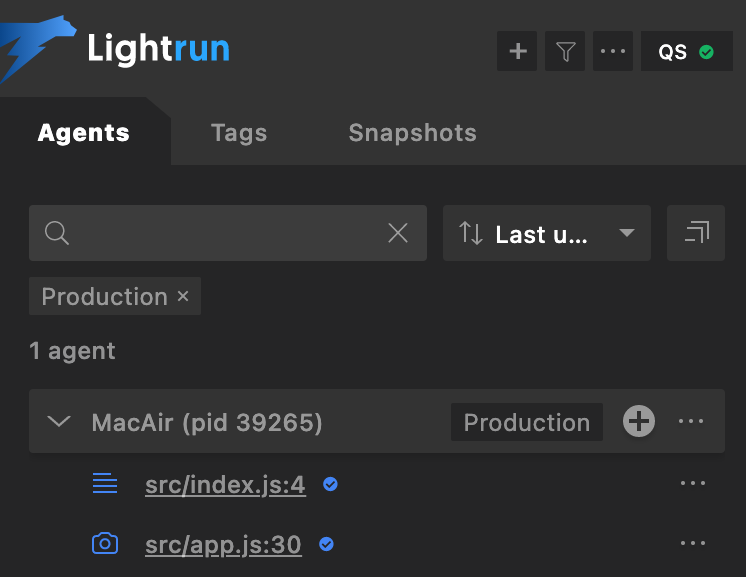746x577 pixels.
Task: Click the QS connection status button
Action: tap(686, 51)
